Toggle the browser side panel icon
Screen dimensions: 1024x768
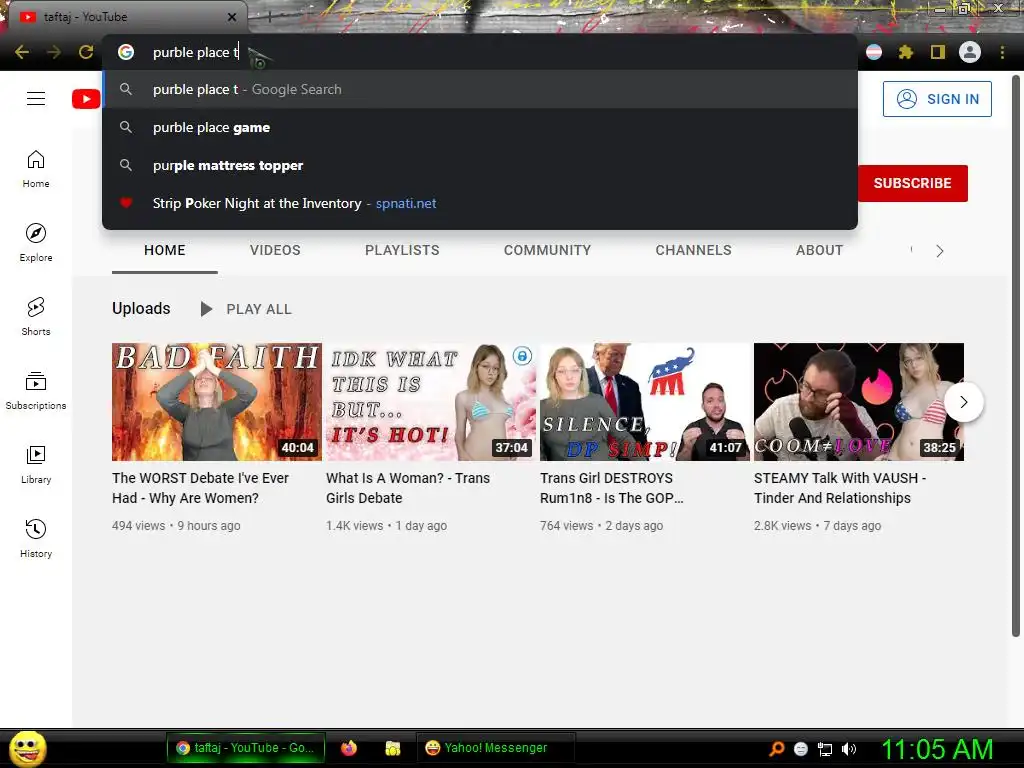click(x=938, y=52)
